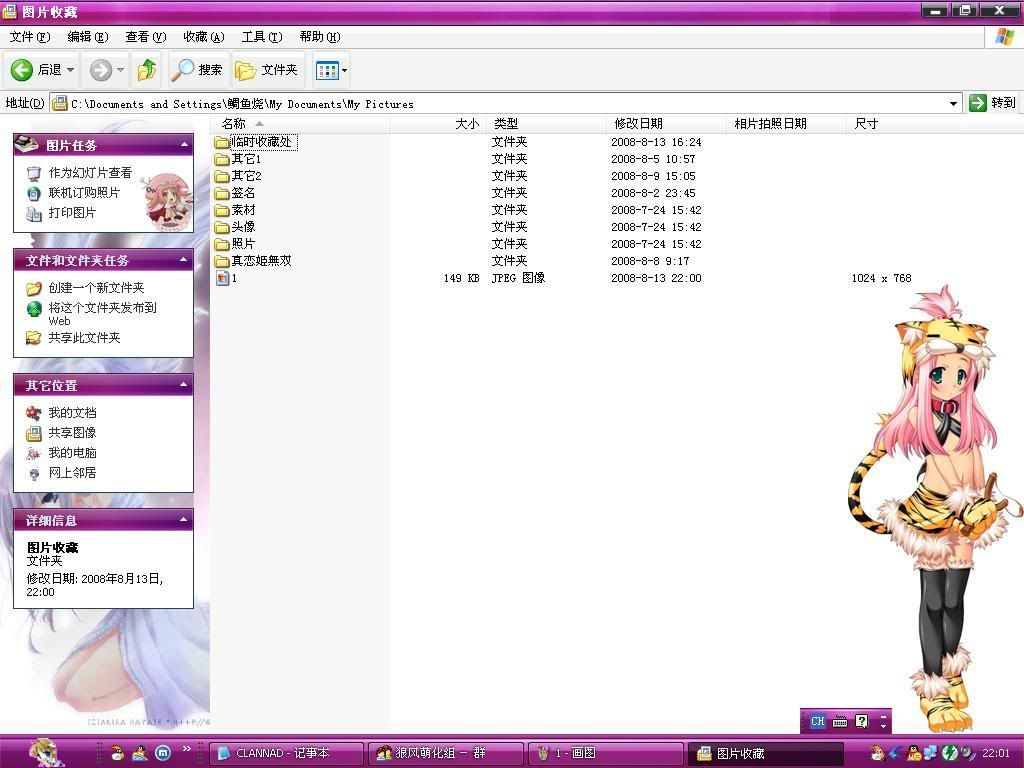
Task: Open the Back button history dropdown
Action: click(x=70, y=70)
